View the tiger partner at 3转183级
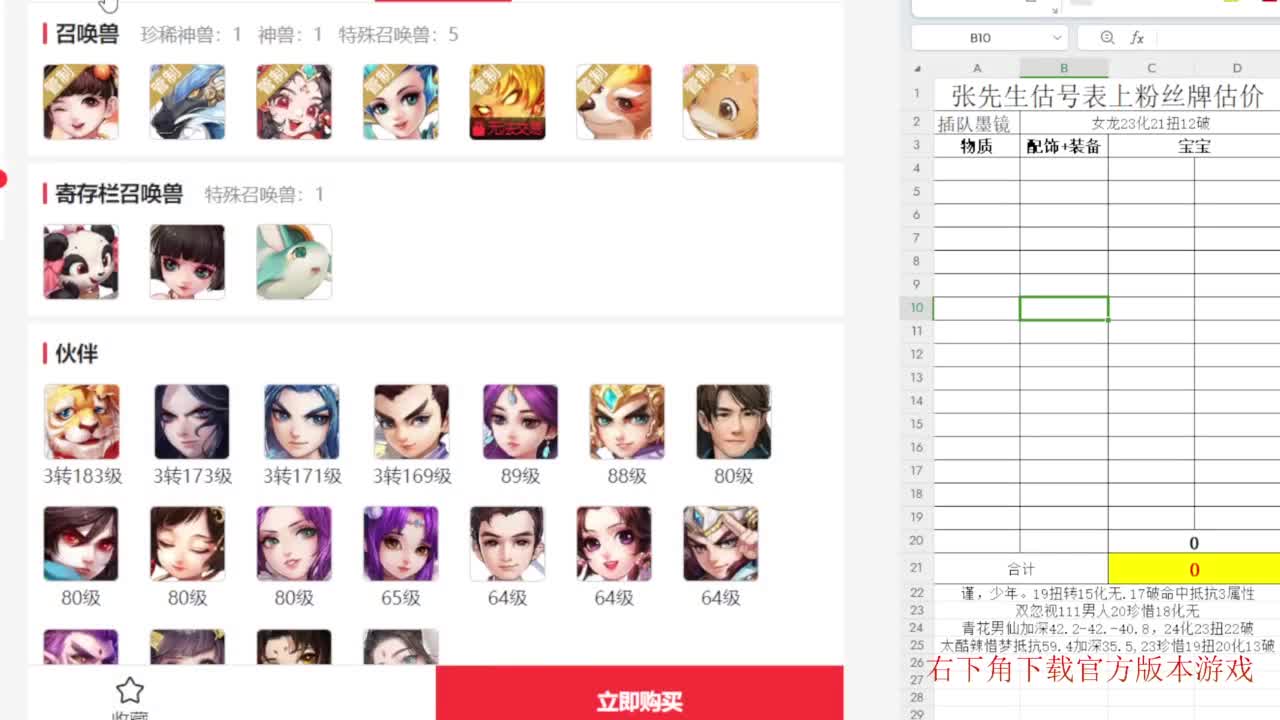1280x720 pixels. pyautogui.click(x=82, y=422)
